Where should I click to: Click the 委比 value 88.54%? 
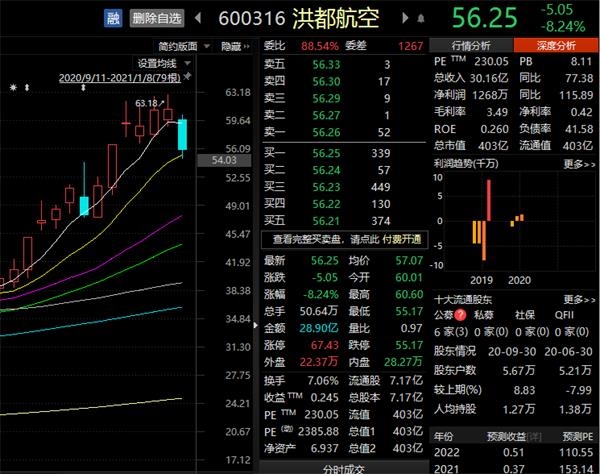tap(320, 46)
